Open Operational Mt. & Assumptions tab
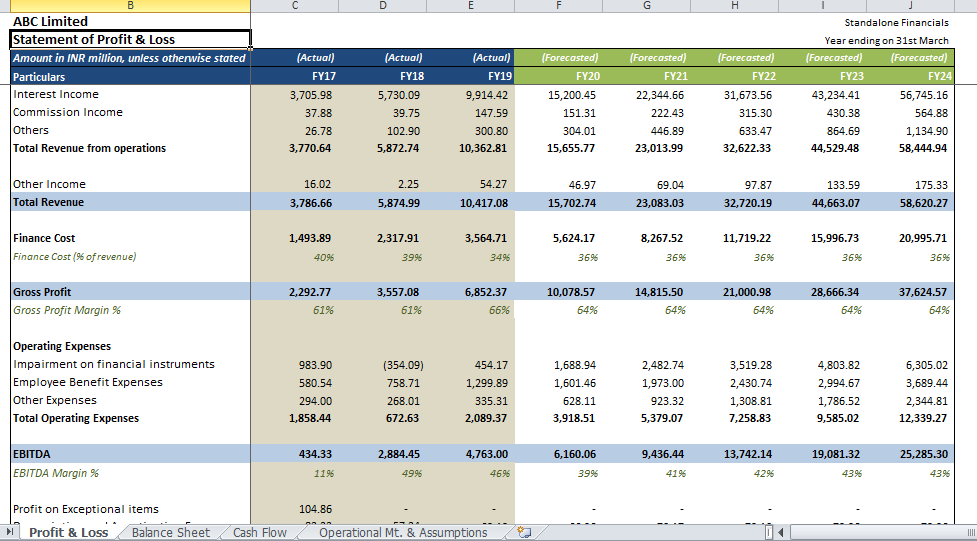The width and height of the screenshot is (977, 541). coord(403,532)
